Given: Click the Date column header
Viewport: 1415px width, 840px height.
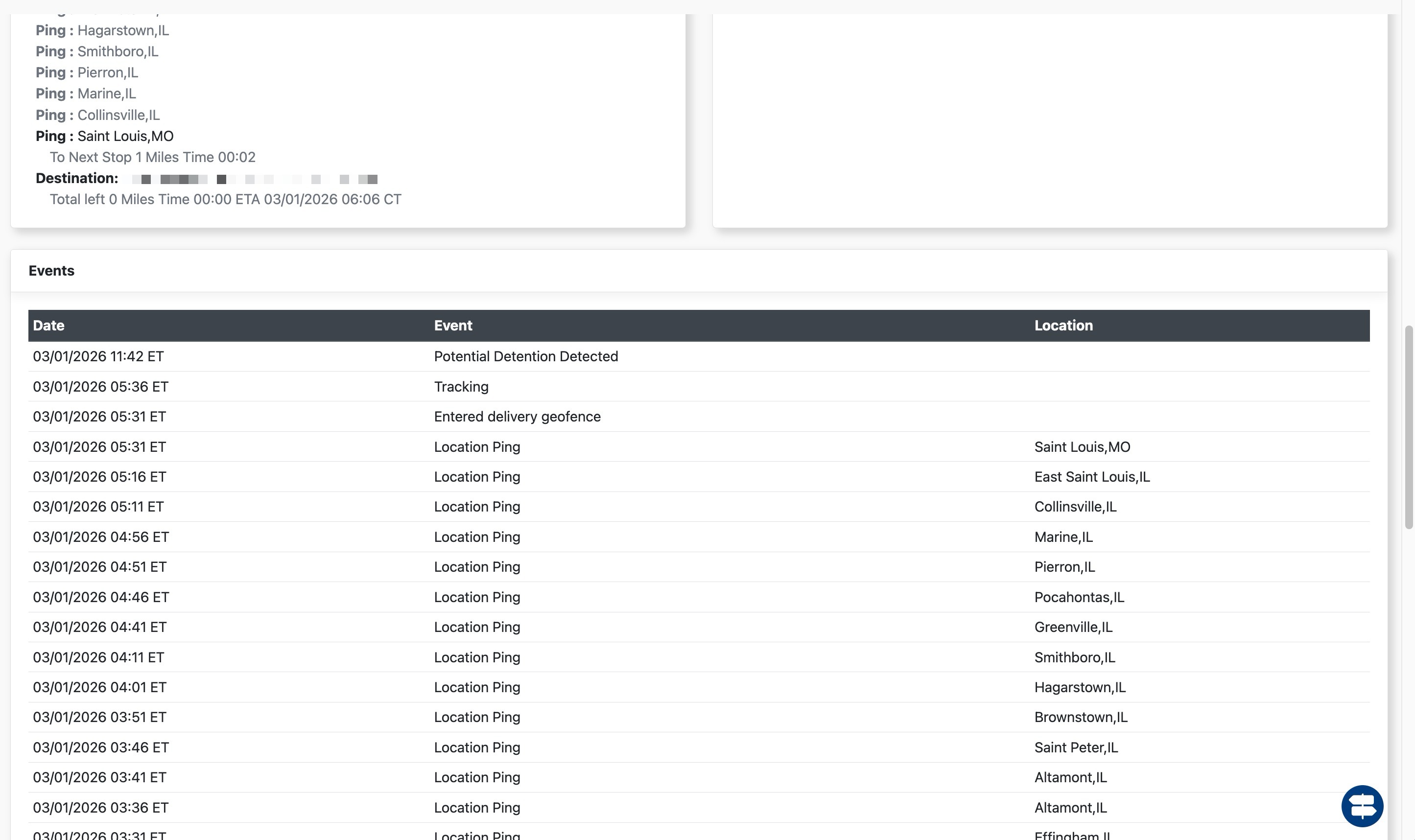Looking at the screenshot, I should pos(48,326).
